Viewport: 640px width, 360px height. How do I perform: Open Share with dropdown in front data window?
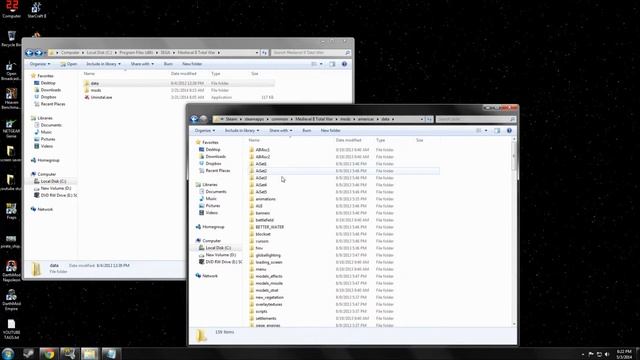click(280, 131)
